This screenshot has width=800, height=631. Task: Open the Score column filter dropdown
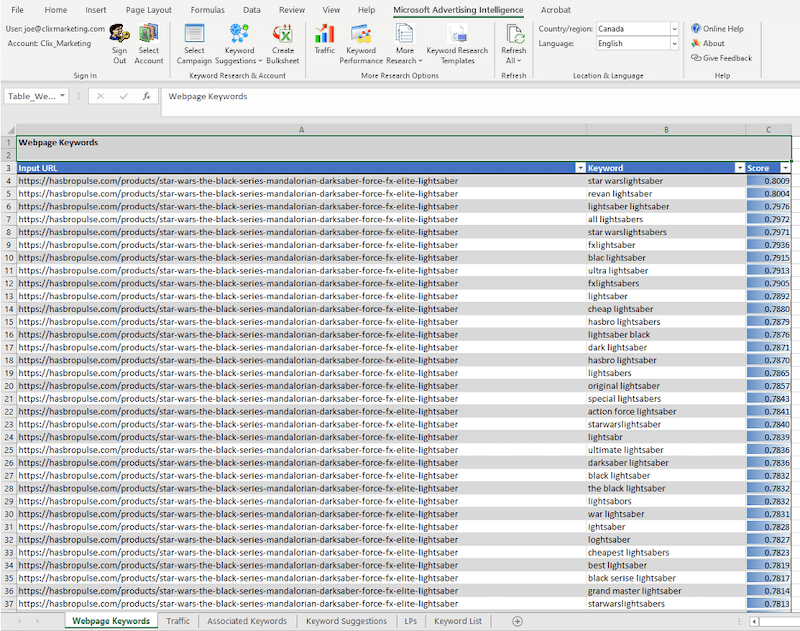pyautogui.click(x=785, y=168)
